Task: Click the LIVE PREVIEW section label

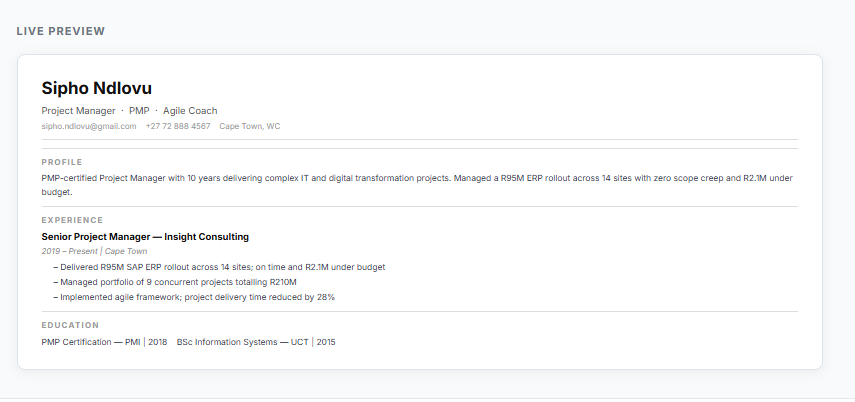Action: pos(61,31)
